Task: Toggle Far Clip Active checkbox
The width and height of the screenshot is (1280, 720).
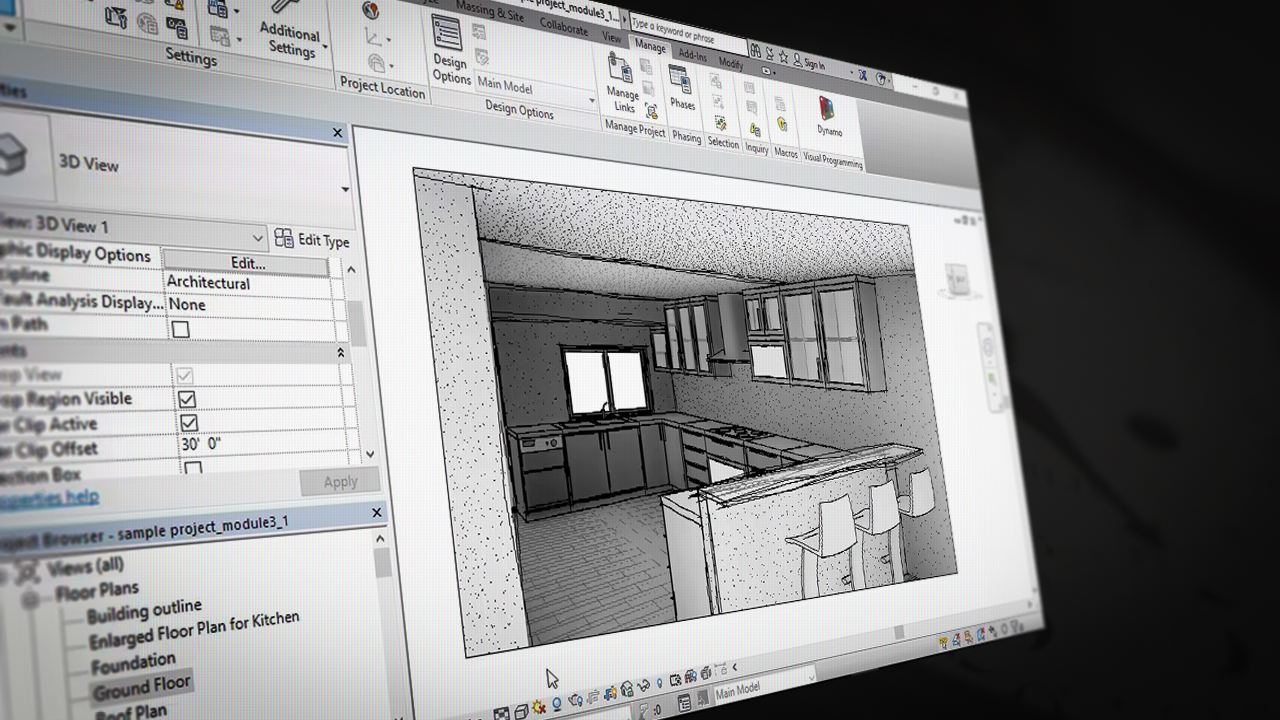Action: tap(188, 423)
